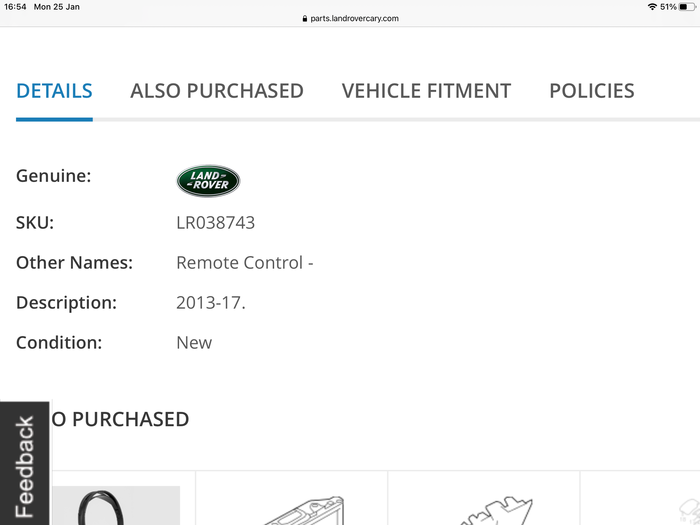Click the Also Purchased section heading

point(120,419)
